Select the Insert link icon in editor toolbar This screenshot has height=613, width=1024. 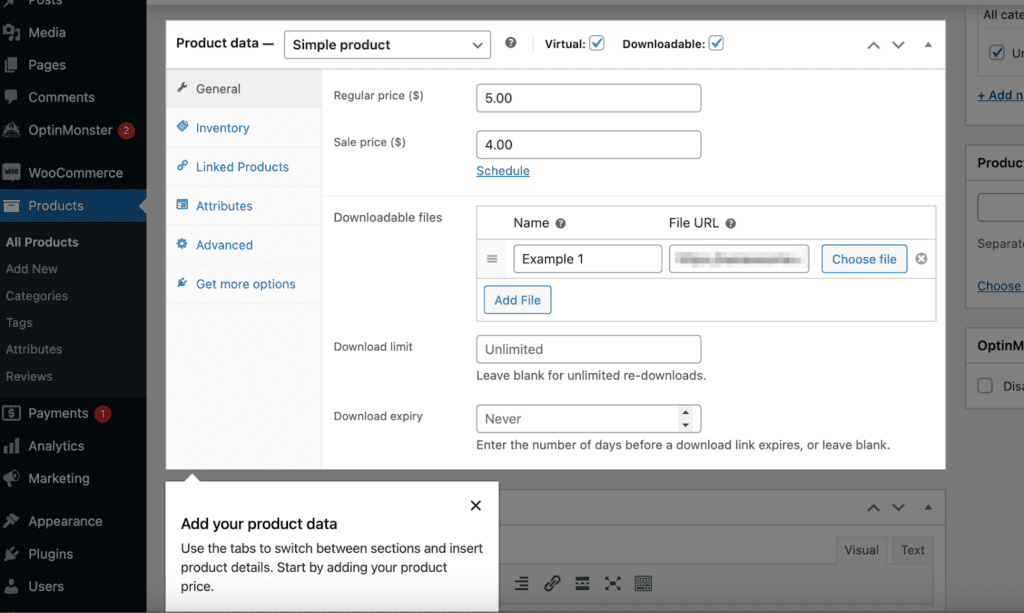coord(552,583)
